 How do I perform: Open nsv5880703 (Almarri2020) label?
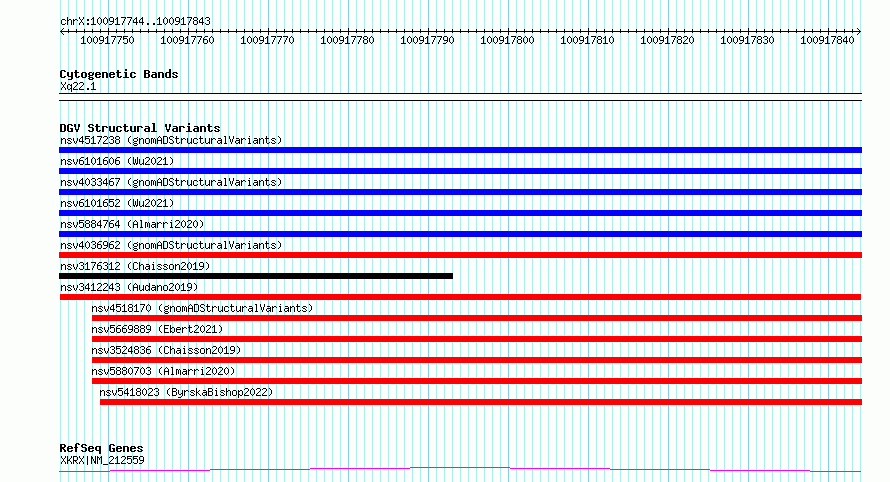pos(163,371)
